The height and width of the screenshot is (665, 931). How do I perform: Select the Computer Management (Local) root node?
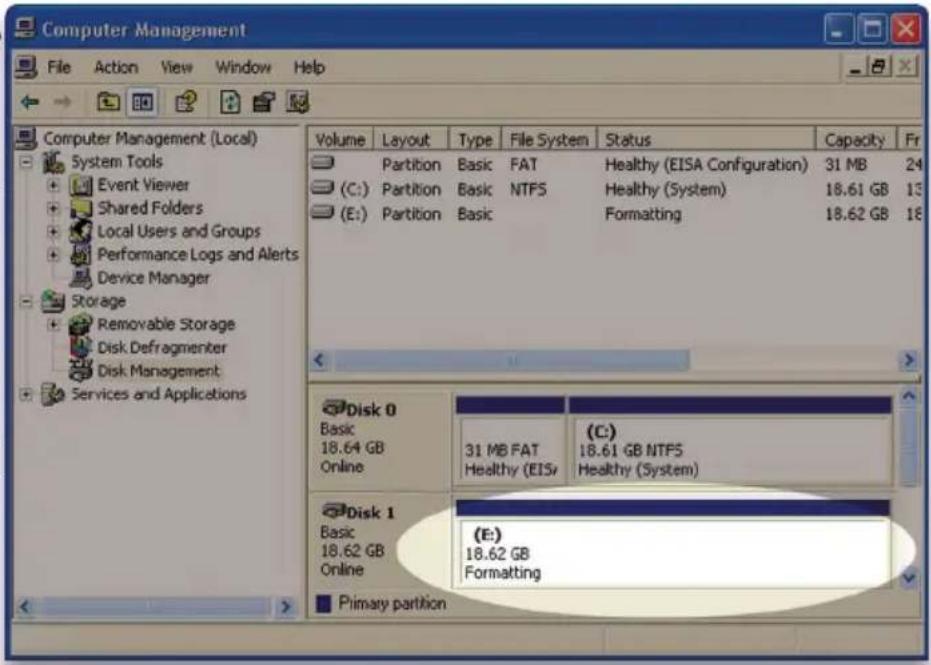click(x=150, y=138)
